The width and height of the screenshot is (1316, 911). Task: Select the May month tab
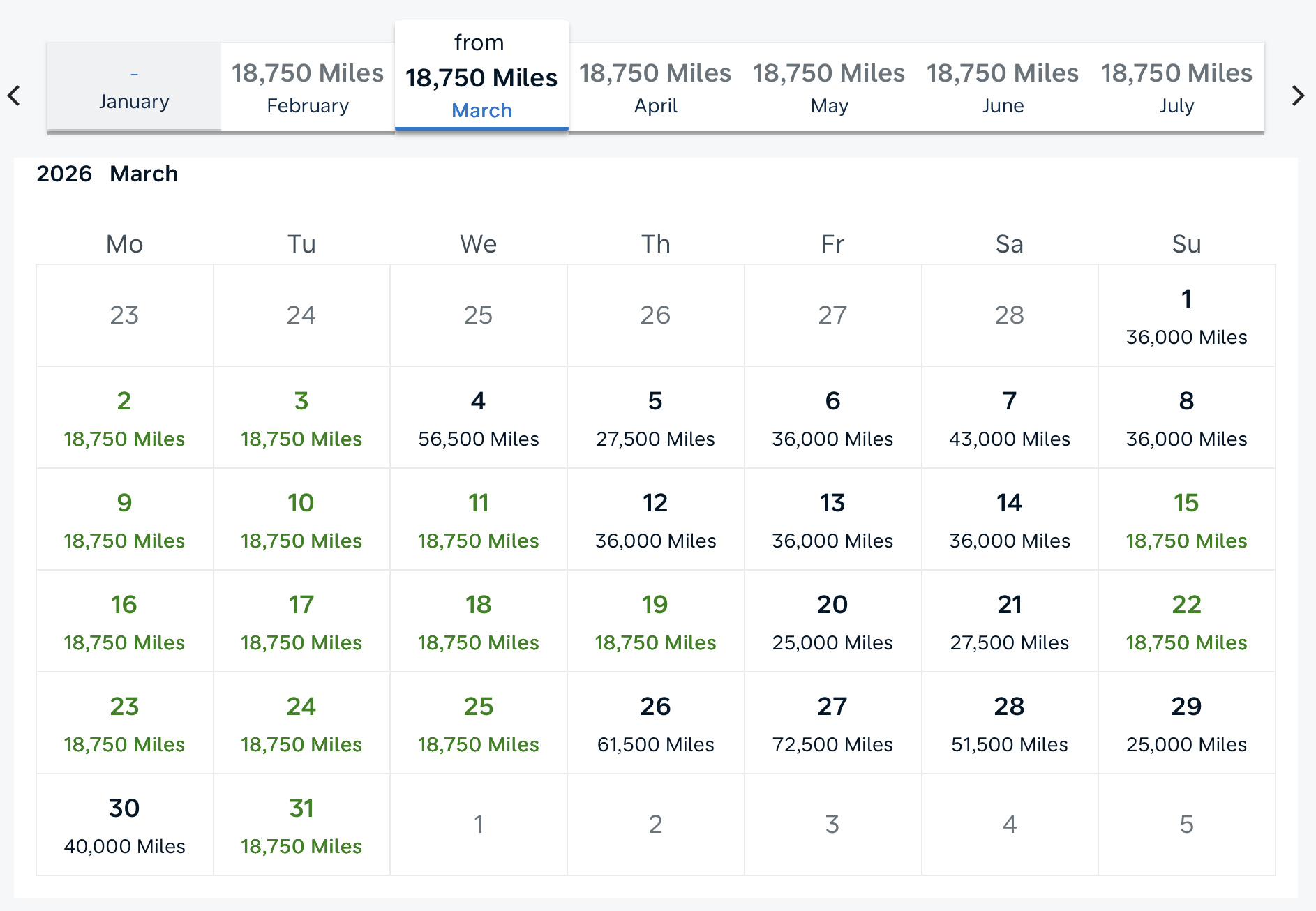829,88
